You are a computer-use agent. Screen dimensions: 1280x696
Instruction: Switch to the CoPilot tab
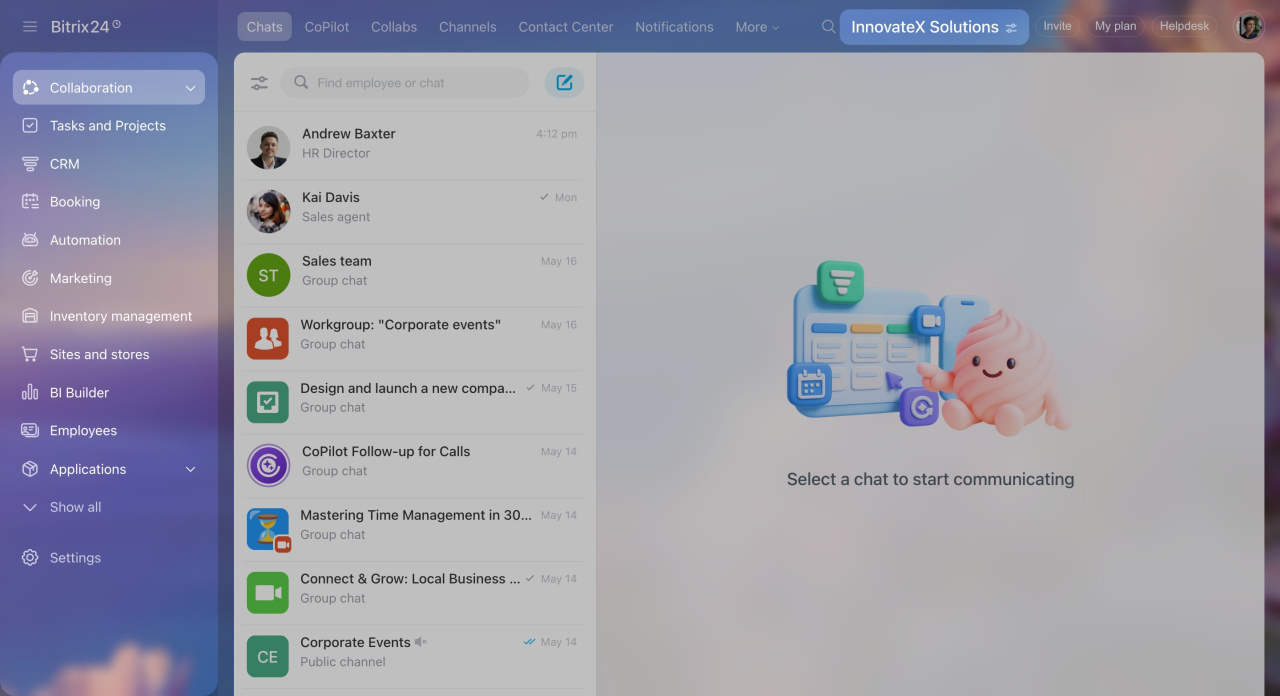327,27
